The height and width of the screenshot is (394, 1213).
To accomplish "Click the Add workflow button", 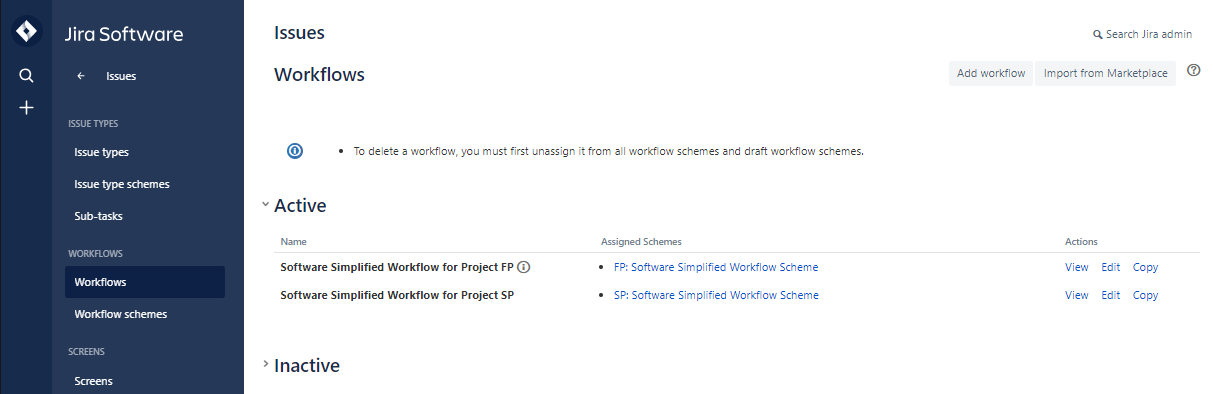I will (991, 73).
